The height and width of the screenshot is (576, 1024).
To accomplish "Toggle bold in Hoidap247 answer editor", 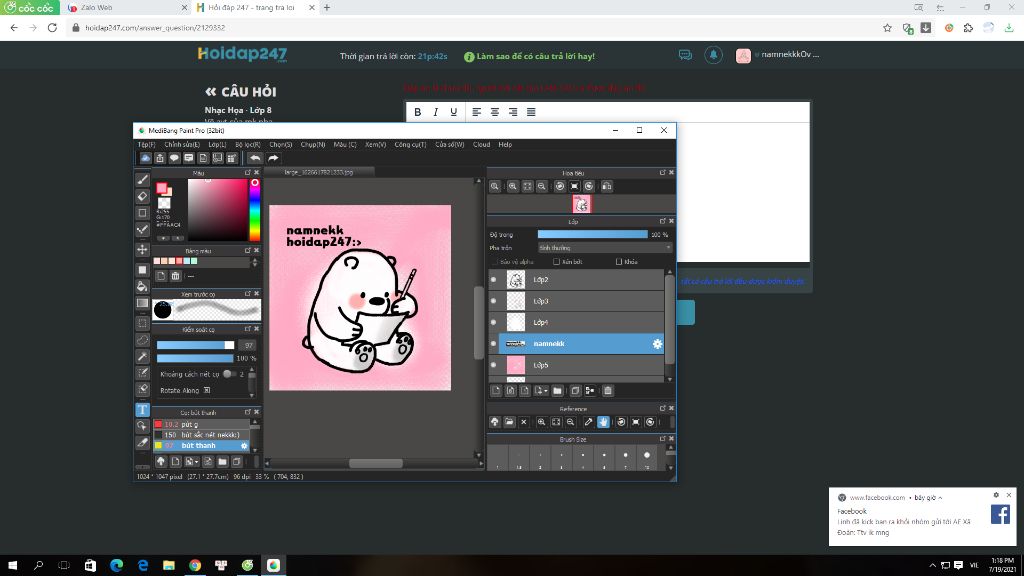I will 417,112.
